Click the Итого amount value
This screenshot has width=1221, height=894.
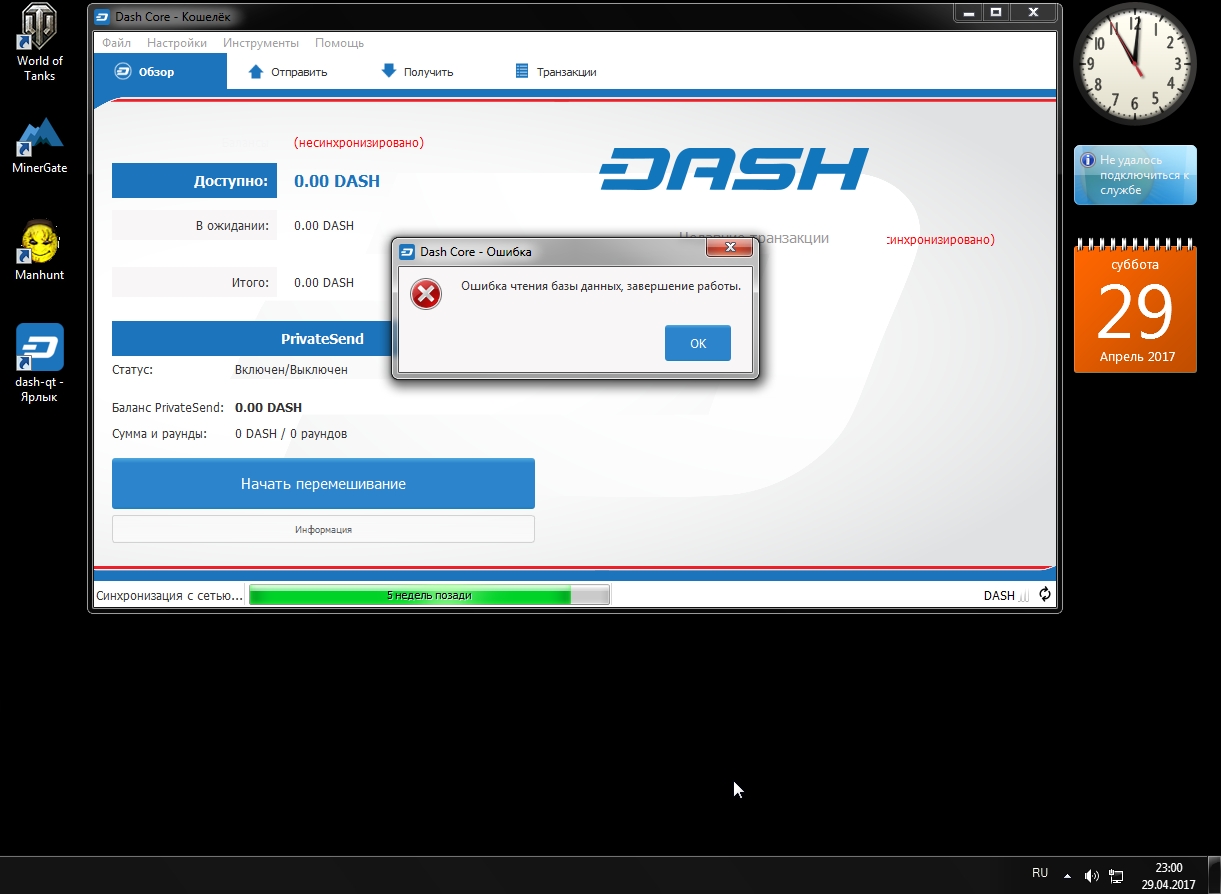(x=324, y=283)
